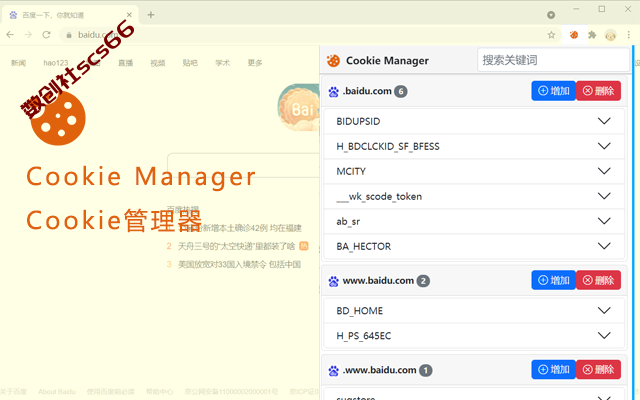Click the Chrome profile avatar

pyautogui.click(x=611, y=36)
